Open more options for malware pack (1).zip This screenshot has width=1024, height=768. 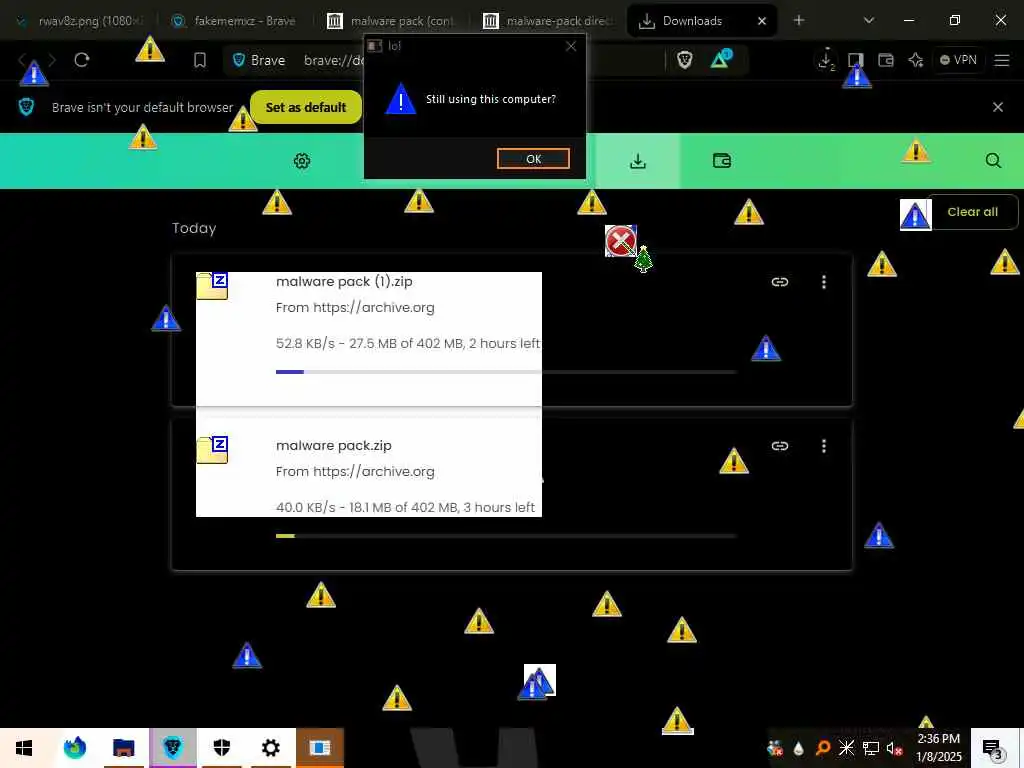tap(824, 281)
